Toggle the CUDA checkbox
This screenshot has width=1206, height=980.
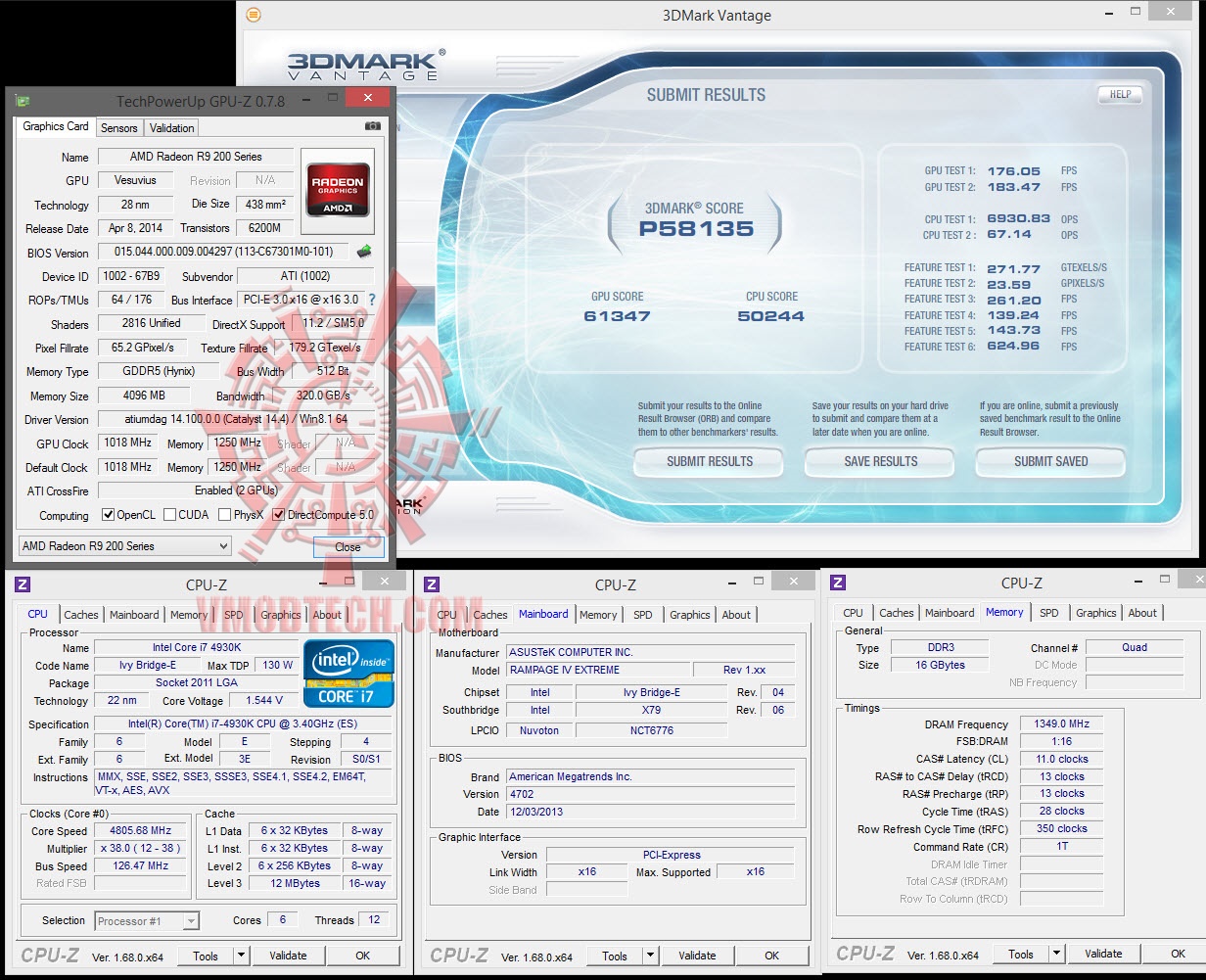[169, 515]
